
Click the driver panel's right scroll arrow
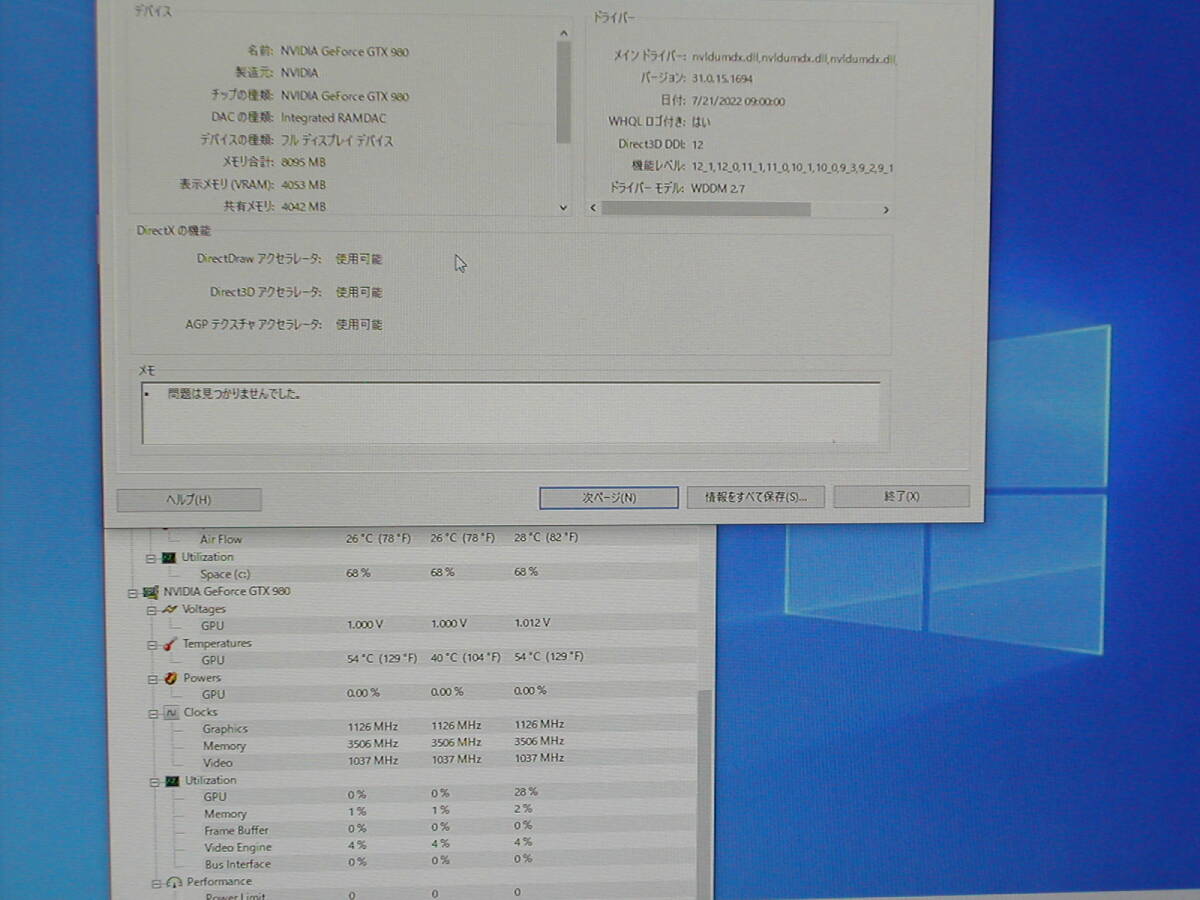coord(885,210)
